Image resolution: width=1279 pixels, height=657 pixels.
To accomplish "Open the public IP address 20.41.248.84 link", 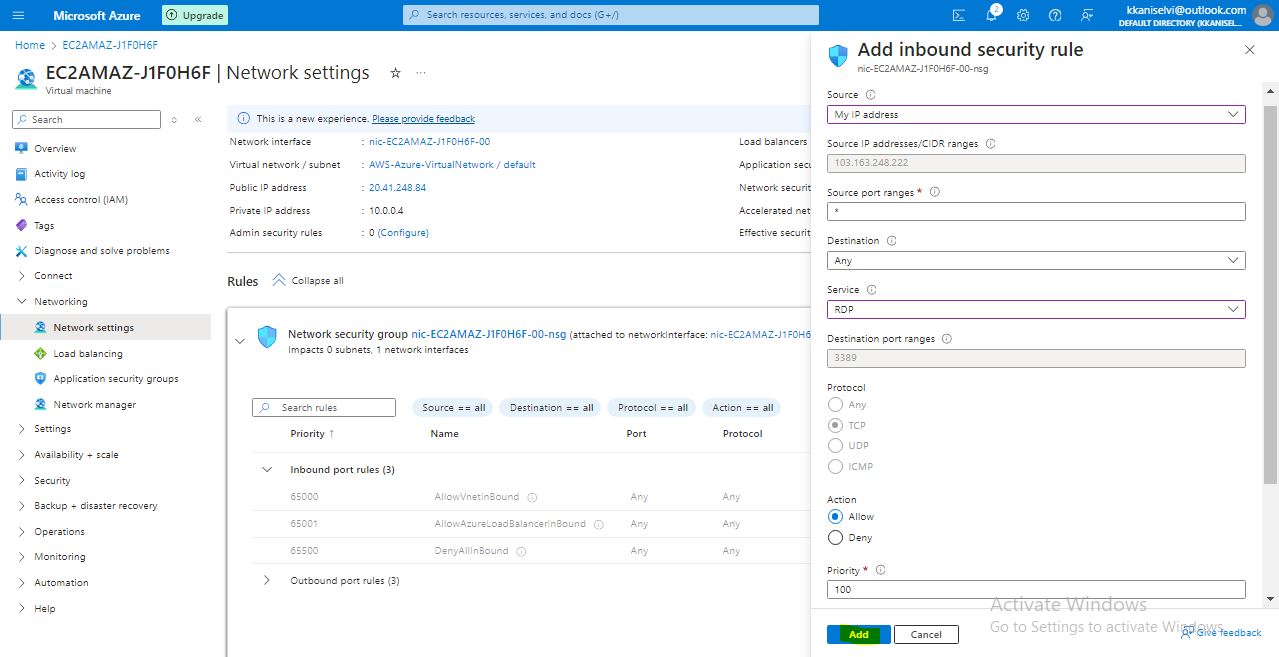I will click(x=397, y=188).
